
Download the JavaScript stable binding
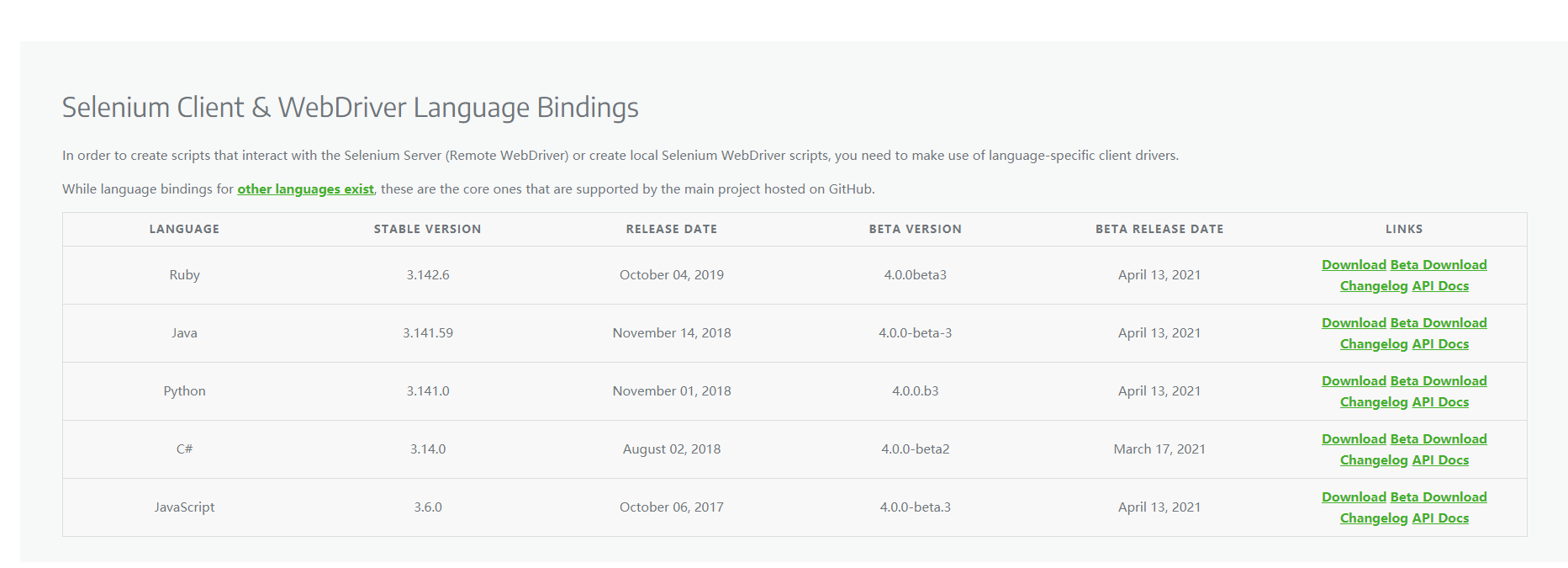pyautogui.click(x=1354, y=497)
